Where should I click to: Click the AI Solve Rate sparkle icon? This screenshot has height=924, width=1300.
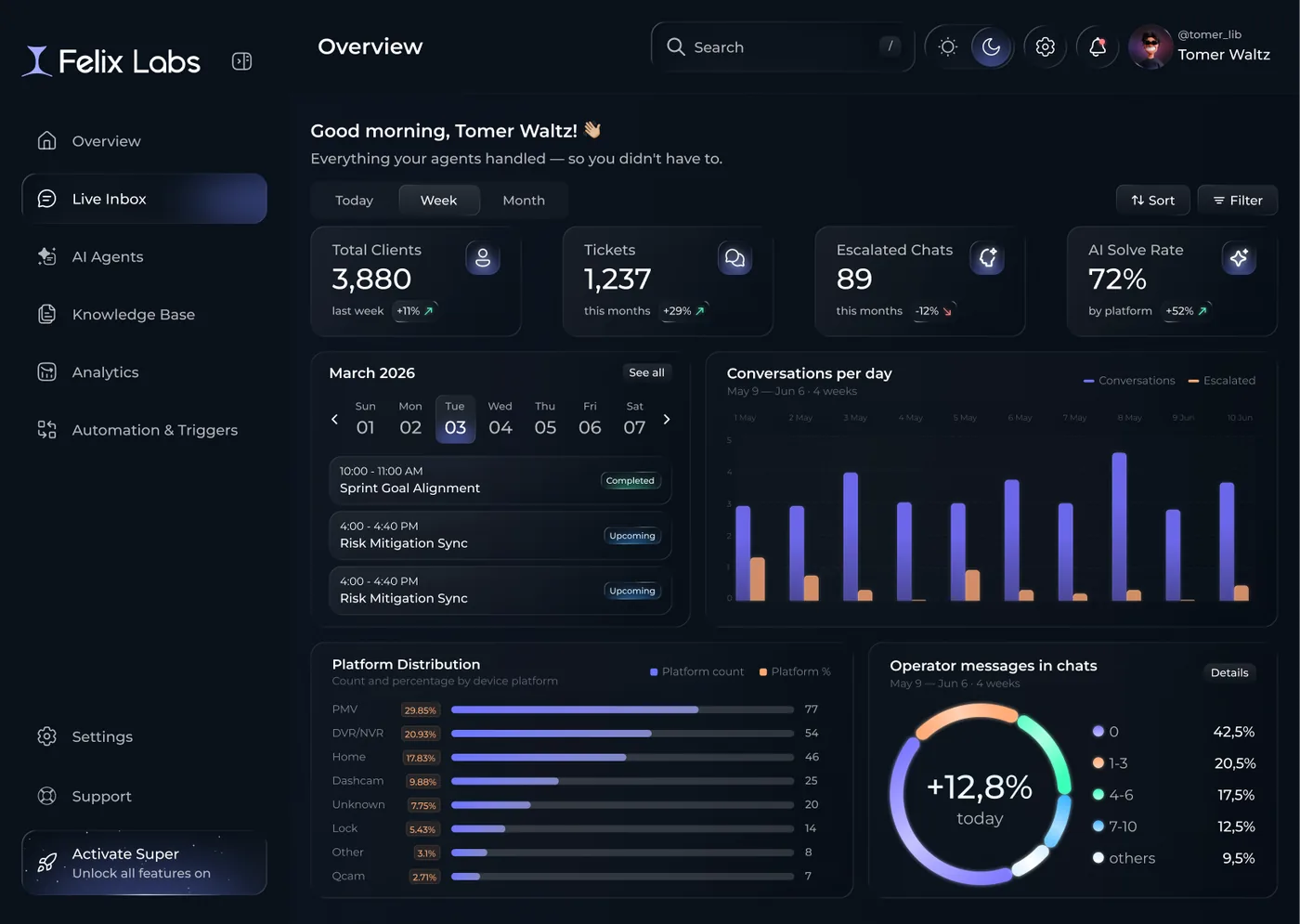[1239, 258]
